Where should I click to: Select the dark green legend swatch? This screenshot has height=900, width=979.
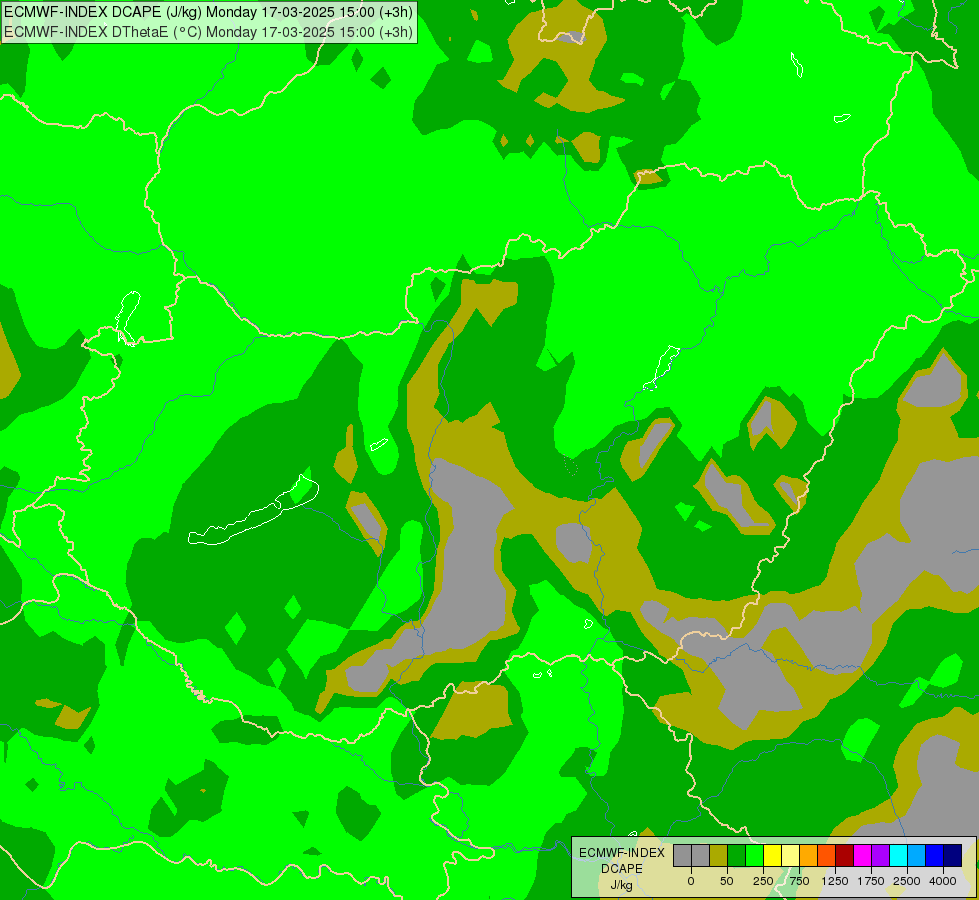point(737,855)
